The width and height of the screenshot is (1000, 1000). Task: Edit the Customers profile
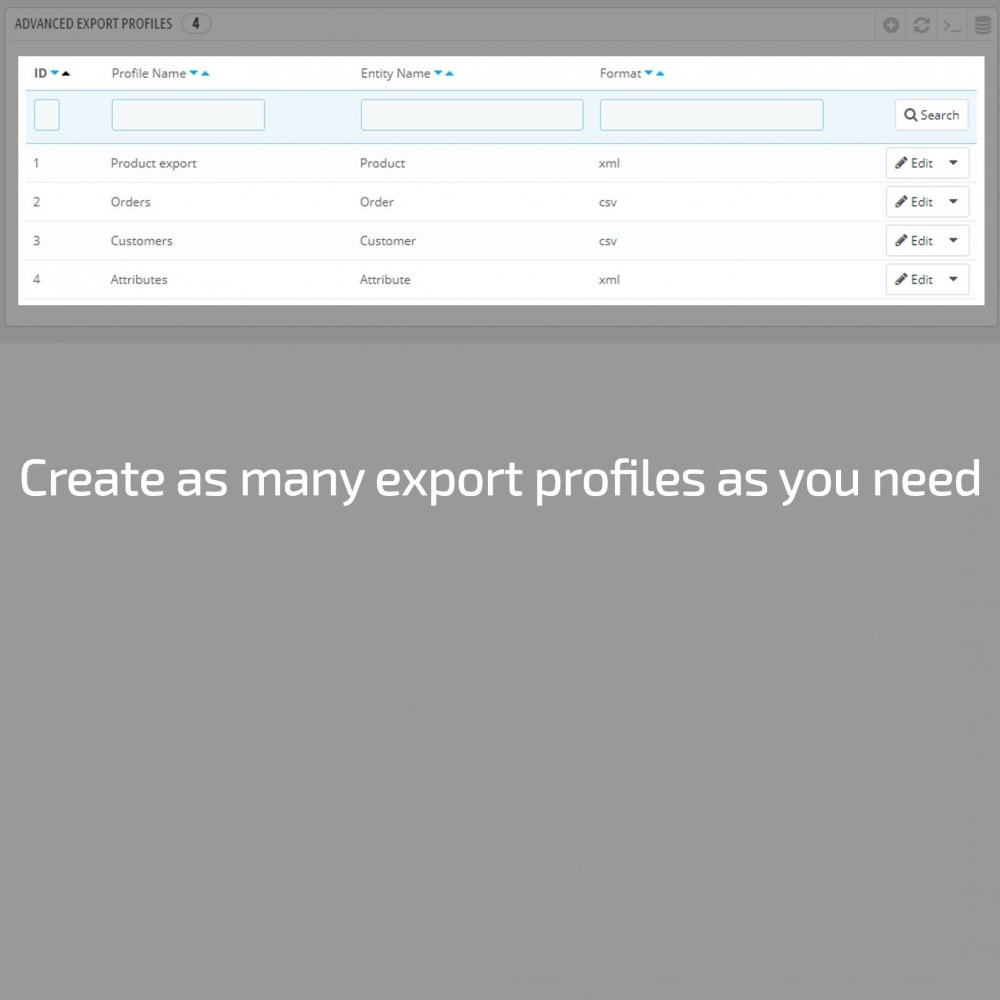click(915, 240)
